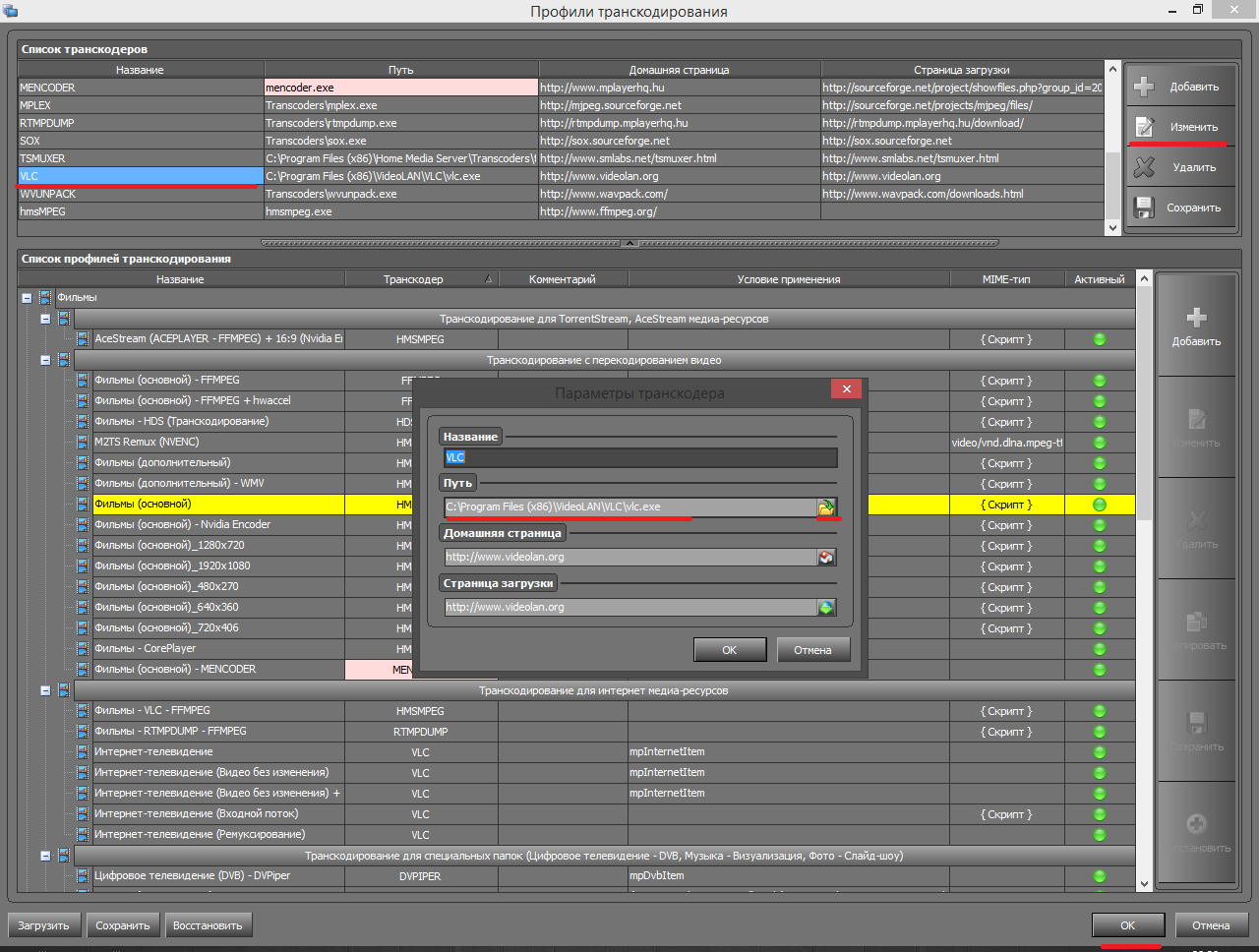Click Удалить cross icon in transcoder list panel
Image resolution: width=1259 pixels, height=952 pixels.
click(x=1145, y=167)
